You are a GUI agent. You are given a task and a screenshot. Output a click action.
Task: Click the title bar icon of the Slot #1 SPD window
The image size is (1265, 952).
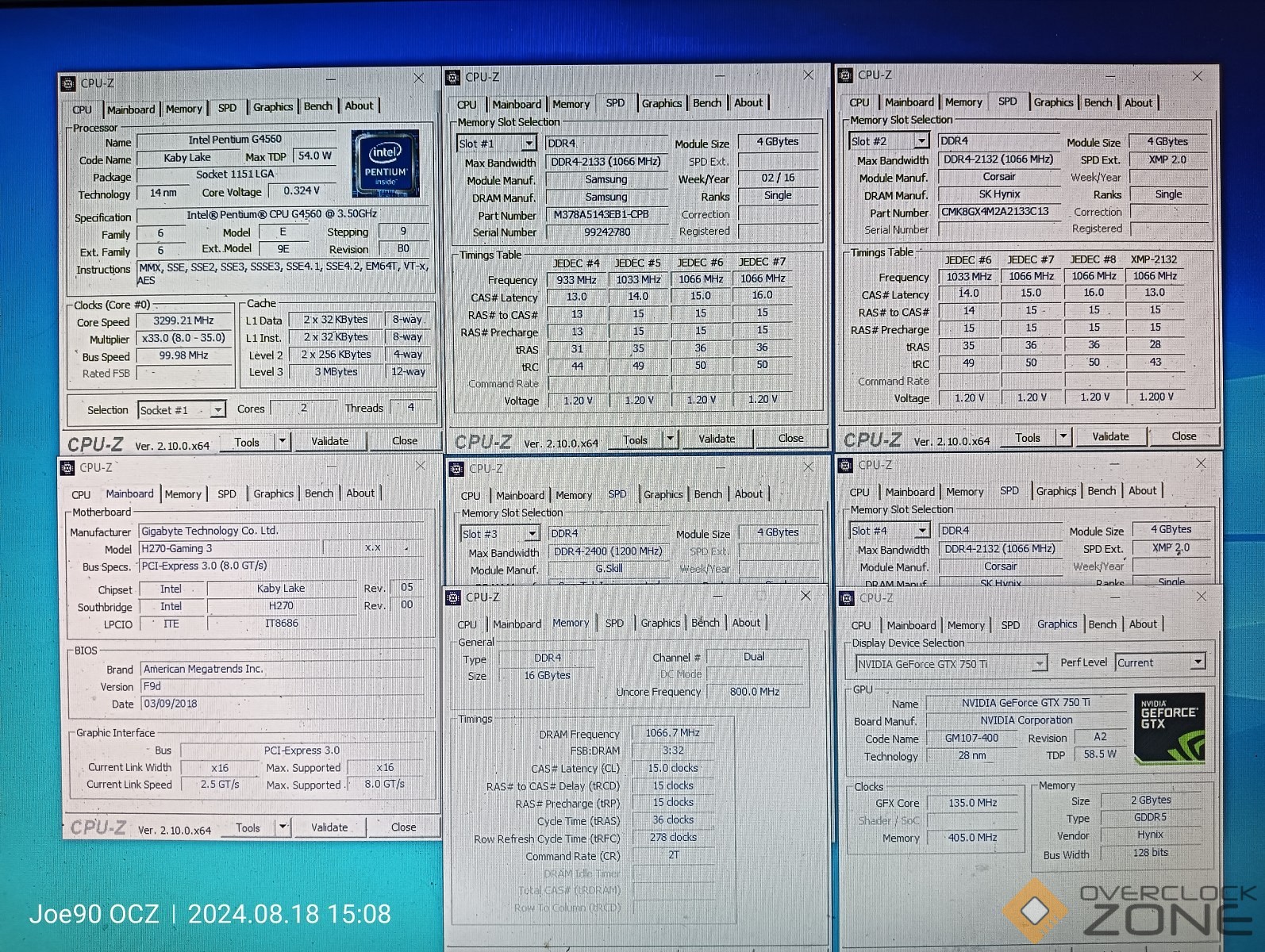(453, 78)
